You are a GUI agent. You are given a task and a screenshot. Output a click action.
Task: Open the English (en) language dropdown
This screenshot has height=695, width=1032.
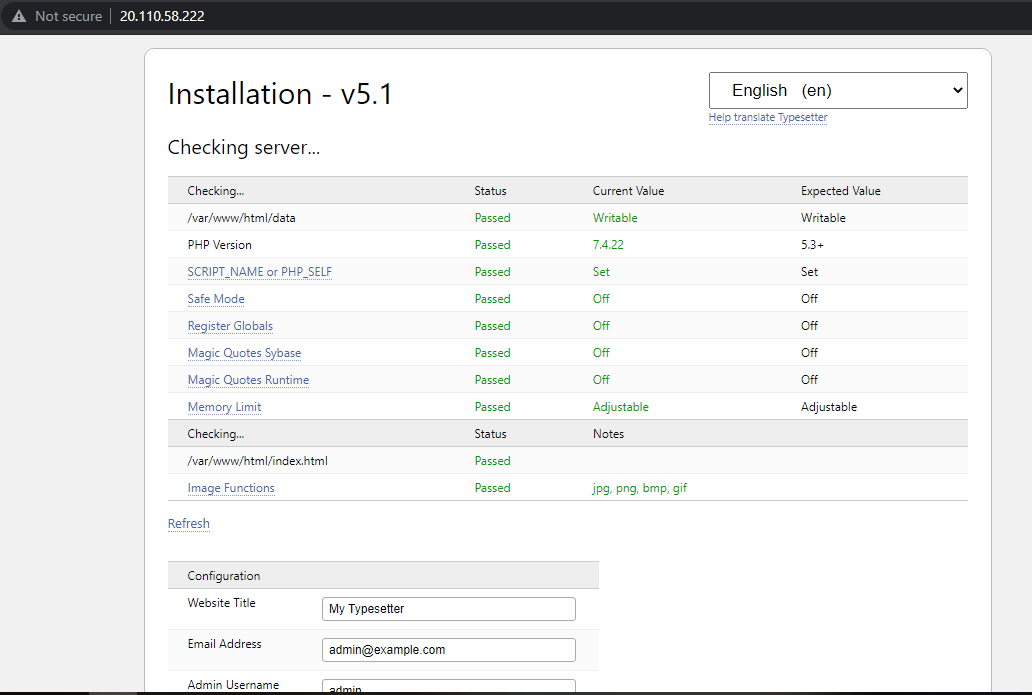tap(837, 90)
